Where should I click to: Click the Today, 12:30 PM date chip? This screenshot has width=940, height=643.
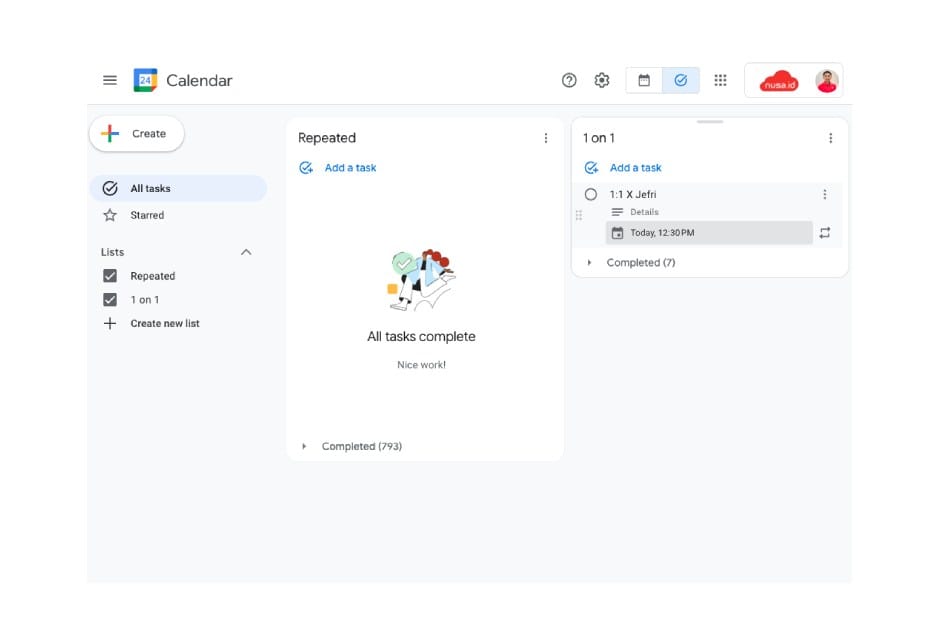tap(709, 233)
